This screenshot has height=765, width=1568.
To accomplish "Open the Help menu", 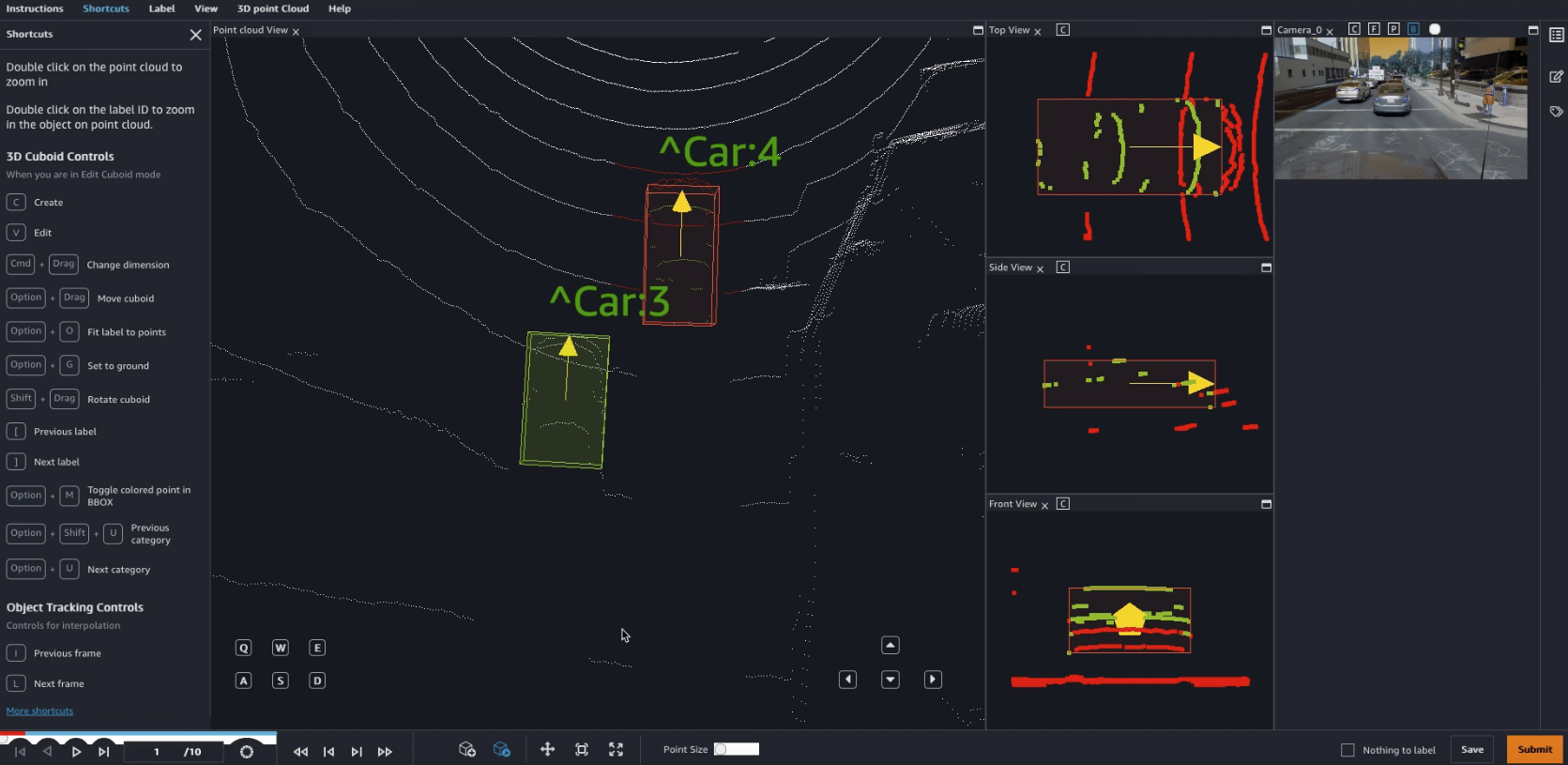I will point(339,8).
